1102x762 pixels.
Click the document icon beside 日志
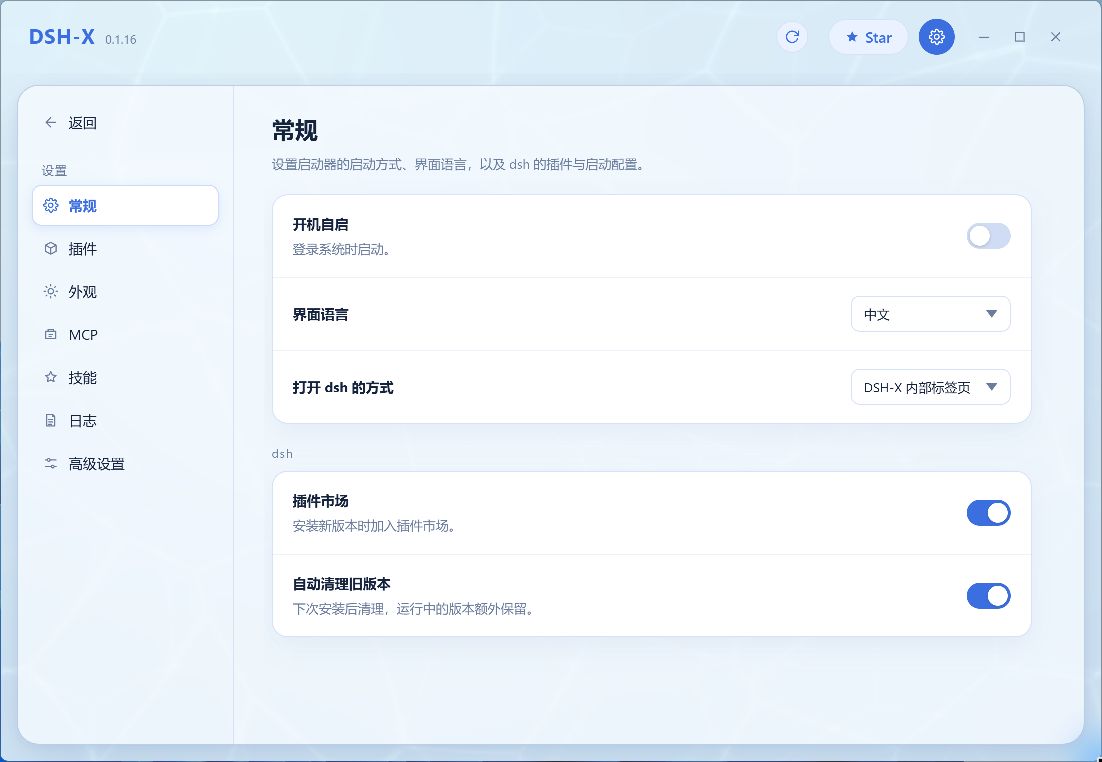[51, 420]
